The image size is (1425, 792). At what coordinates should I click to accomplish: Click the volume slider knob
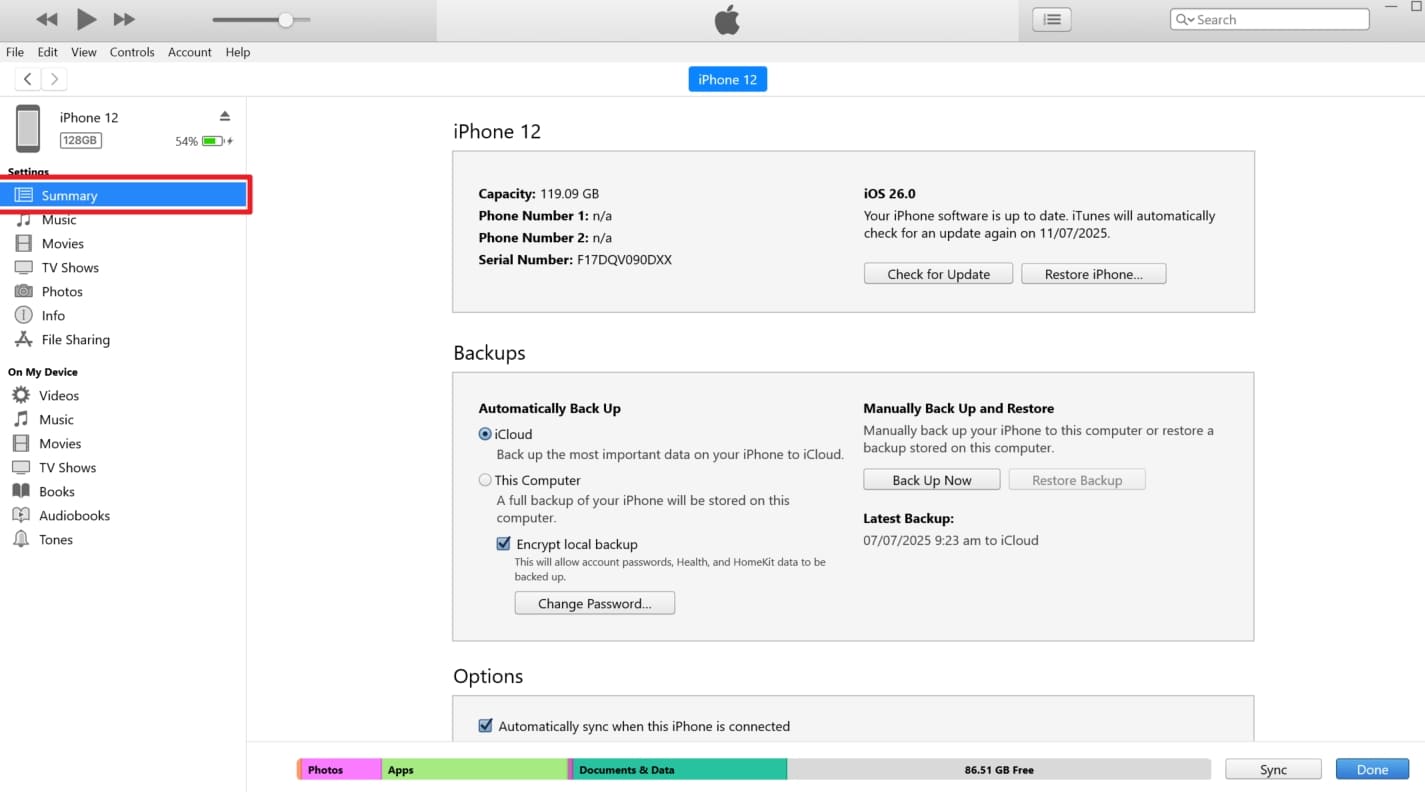(286, 19)
